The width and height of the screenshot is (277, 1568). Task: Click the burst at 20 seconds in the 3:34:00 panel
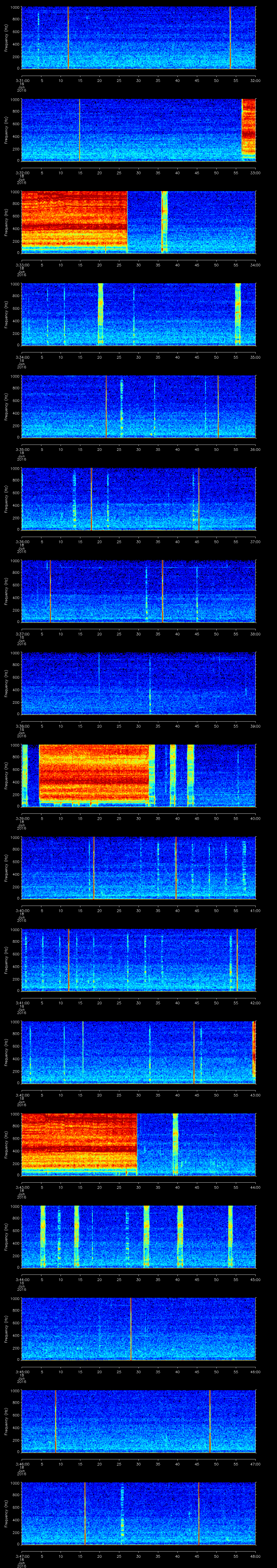coord(100,314)
